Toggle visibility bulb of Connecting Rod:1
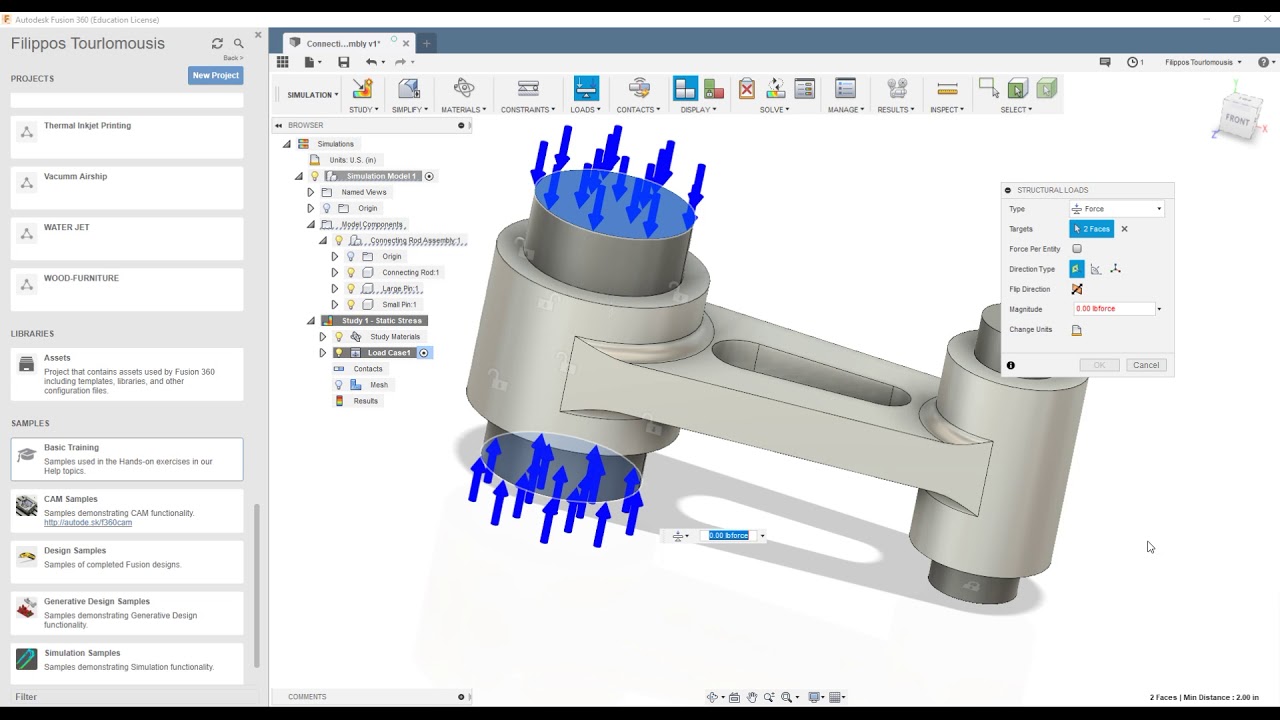 tap(351, 272)
